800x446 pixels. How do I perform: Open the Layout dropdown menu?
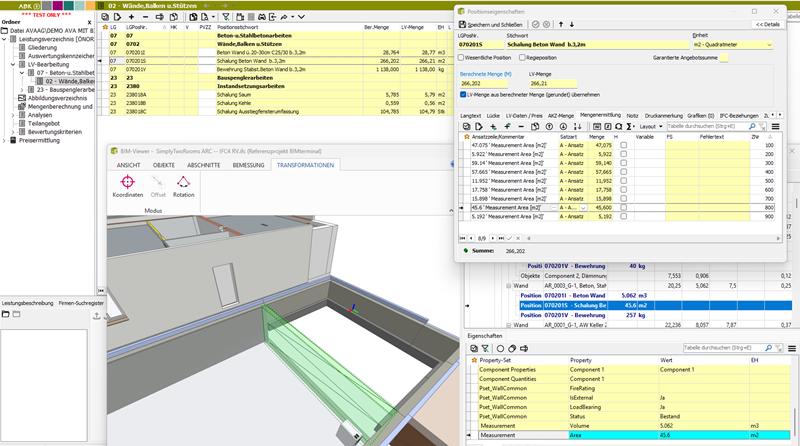650,127
